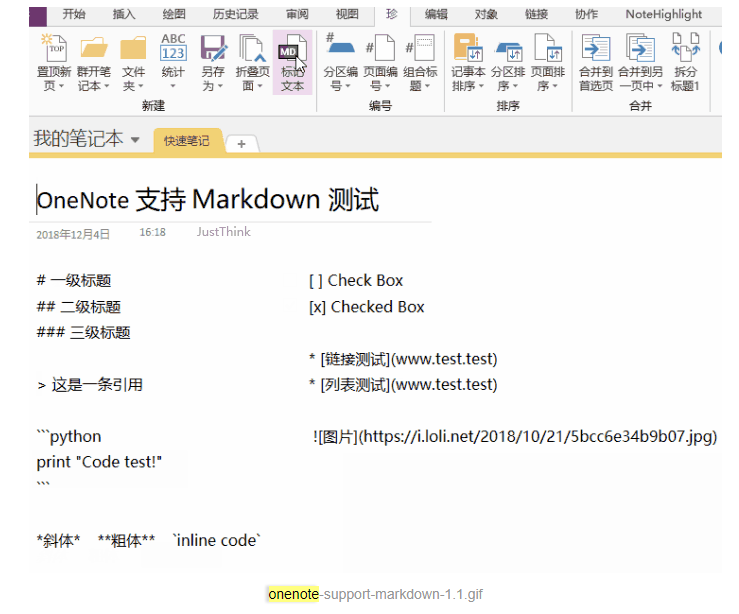The width and height of the screenshot is (739, 614).
Task: Expand the 合并到另一页中 dropdown arrow
Action: point(660,86)
